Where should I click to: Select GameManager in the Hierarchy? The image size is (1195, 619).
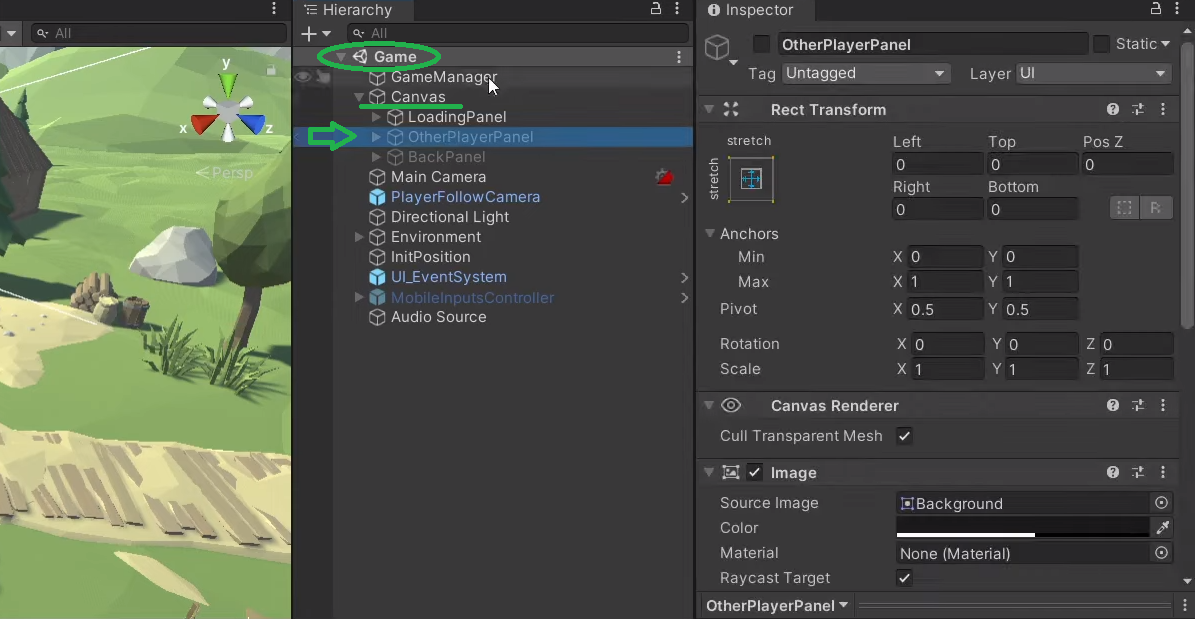444,77
